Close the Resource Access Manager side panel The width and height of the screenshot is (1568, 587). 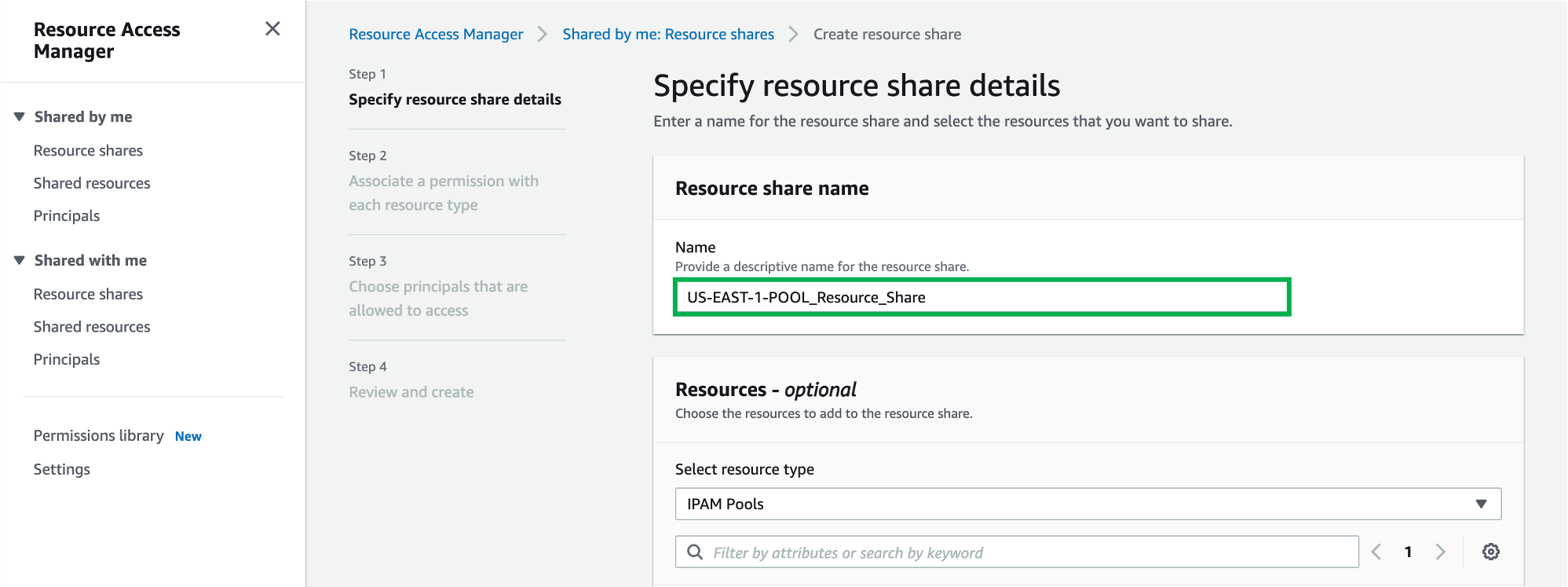point(272,29)
